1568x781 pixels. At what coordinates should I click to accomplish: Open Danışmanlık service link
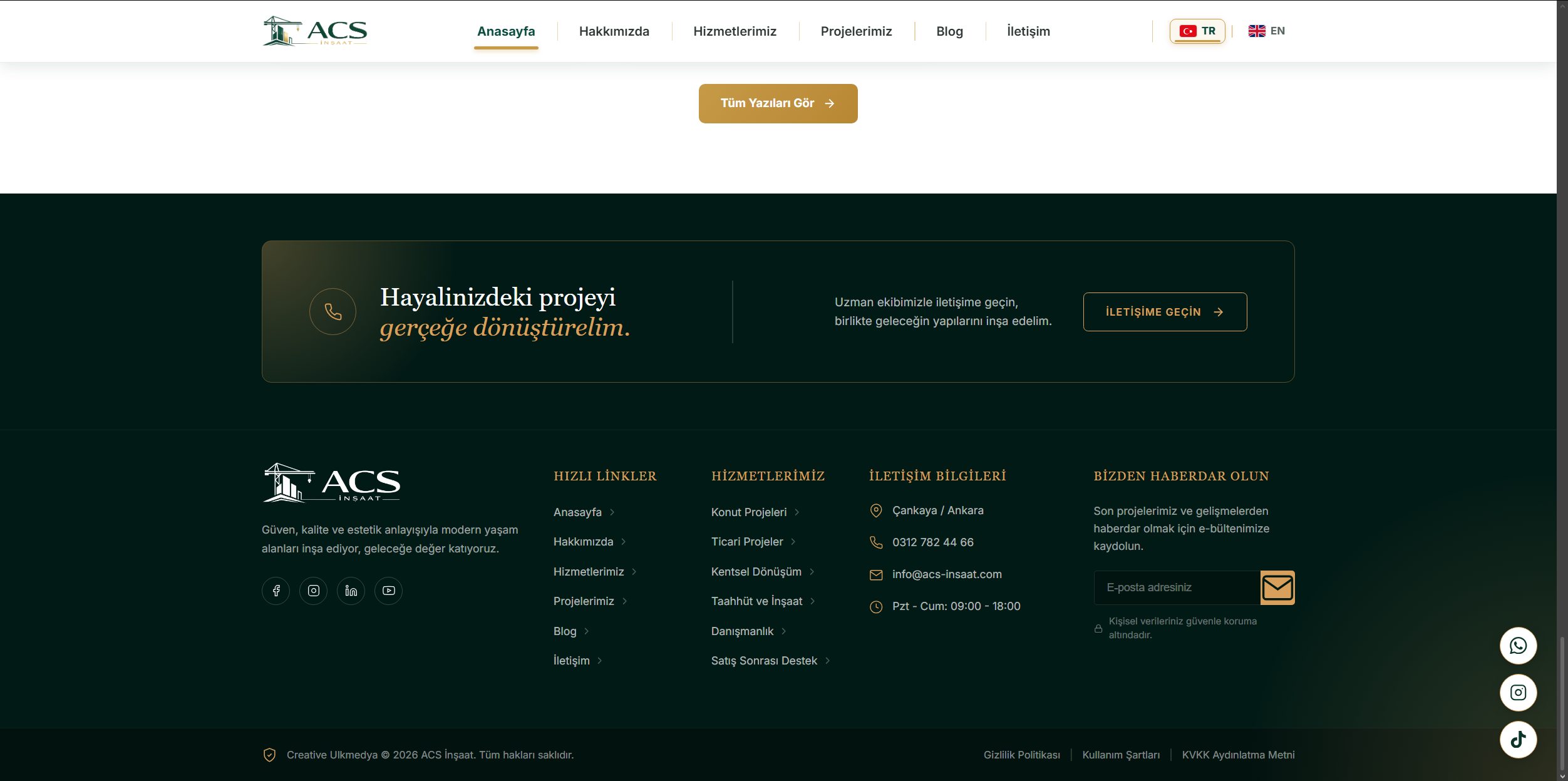[749, 631]
